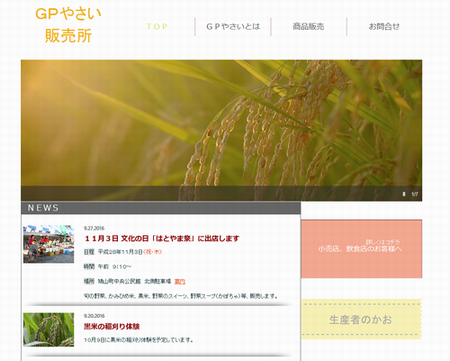Open the はとやま祭 market stall thumbnail

click(x=49, y=244)
